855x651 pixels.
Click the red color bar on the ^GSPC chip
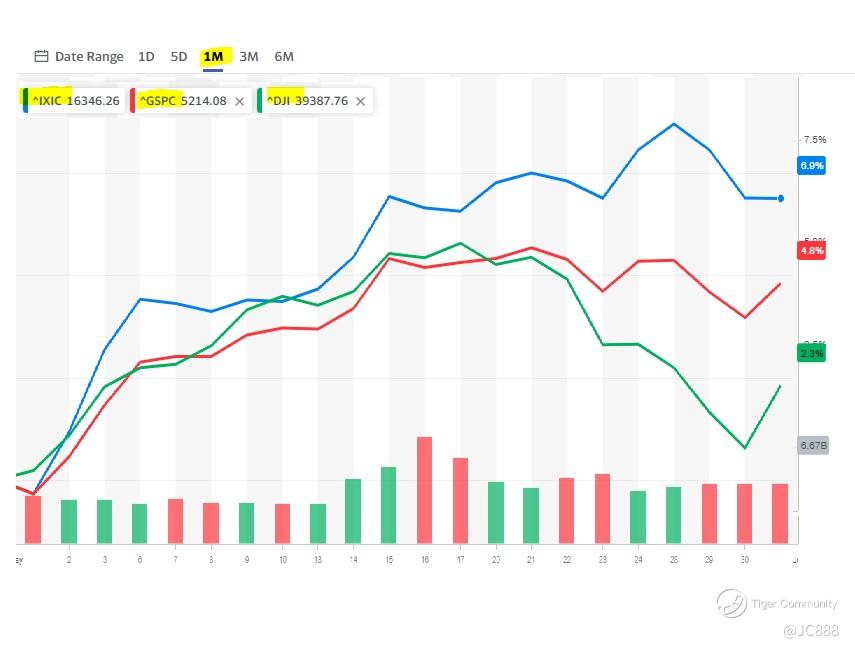tap(133, 101)
